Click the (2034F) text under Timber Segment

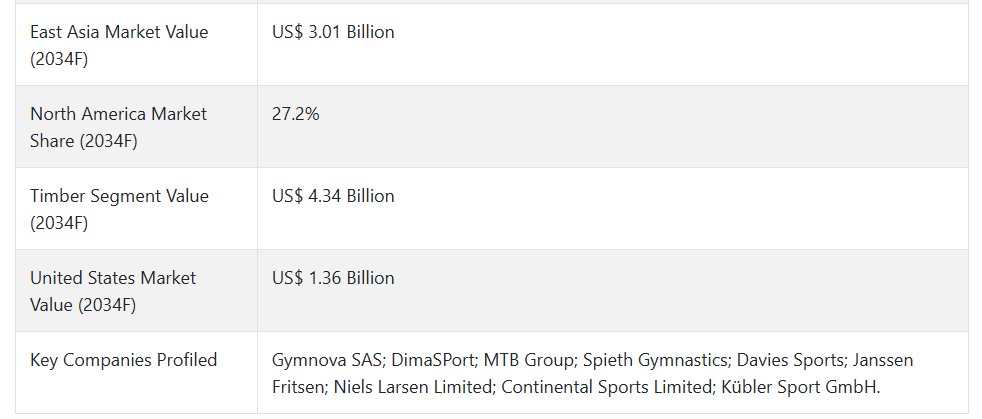59,223
